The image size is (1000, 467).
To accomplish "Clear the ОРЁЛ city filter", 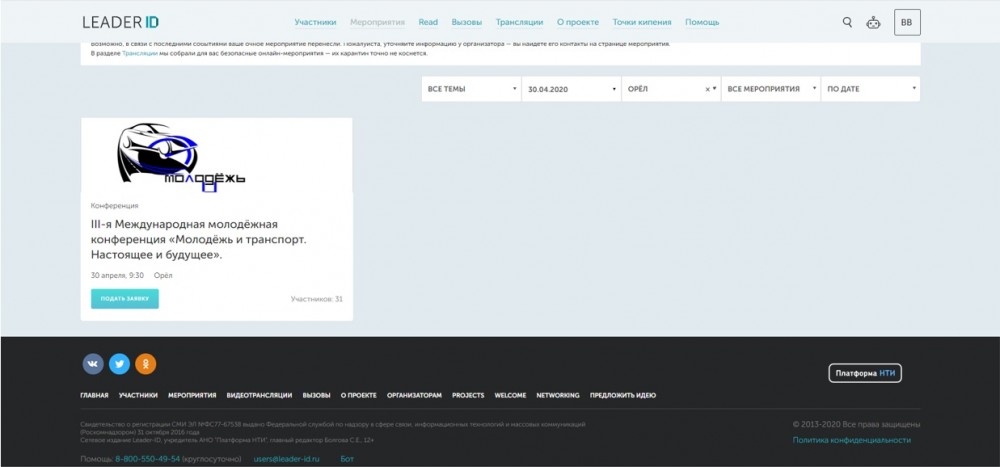I will [708, 89].
